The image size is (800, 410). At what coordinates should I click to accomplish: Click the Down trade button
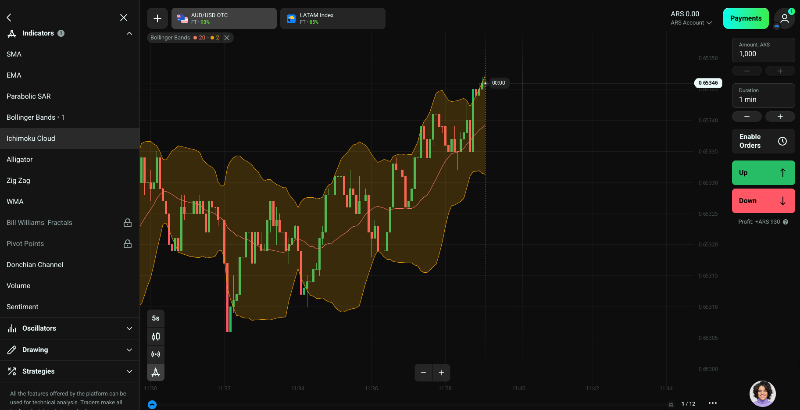click(x=763, y=201)
